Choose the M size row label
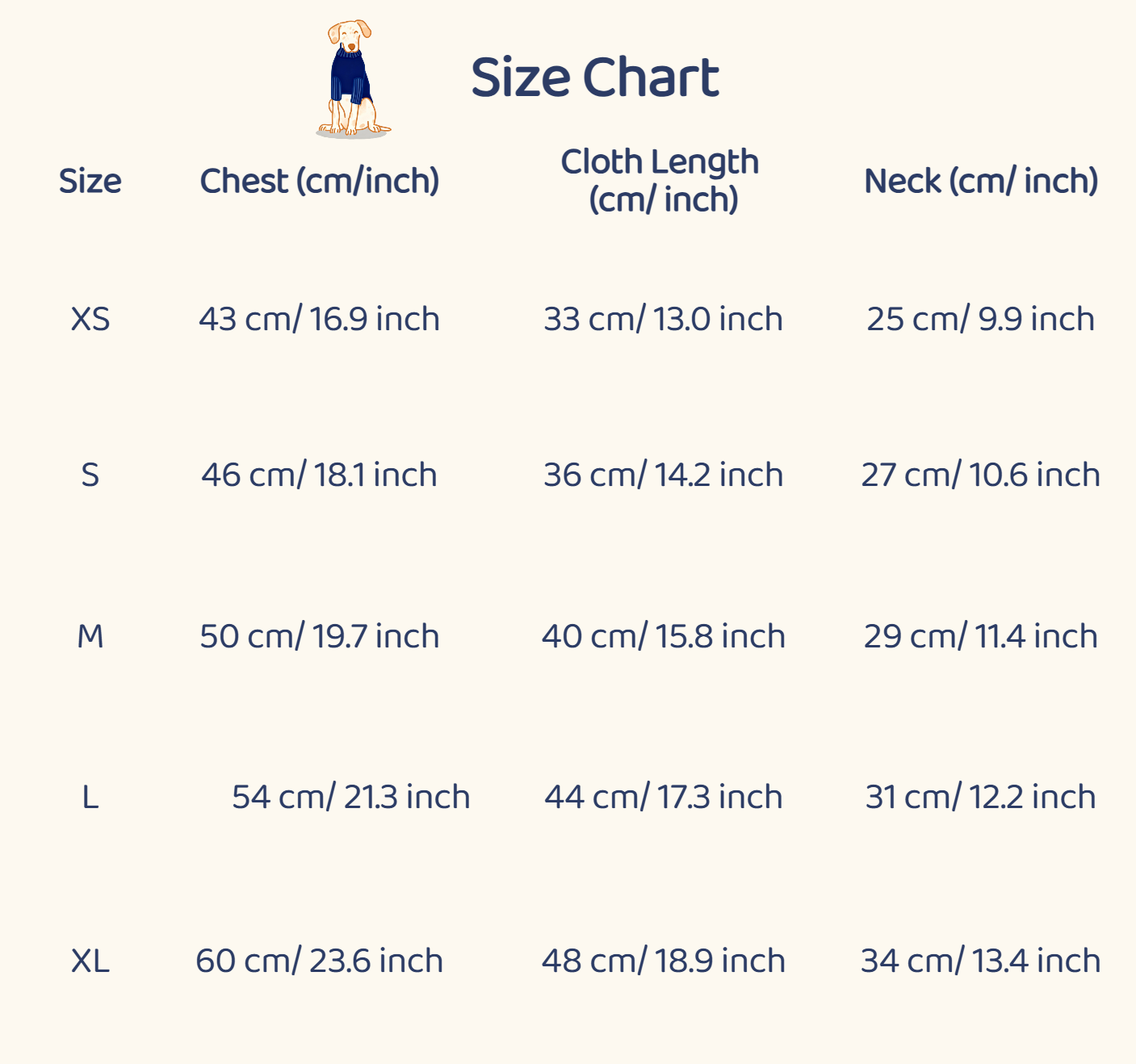Image resolution: width=1136 pixels, height=1064 pixels. 90,636
